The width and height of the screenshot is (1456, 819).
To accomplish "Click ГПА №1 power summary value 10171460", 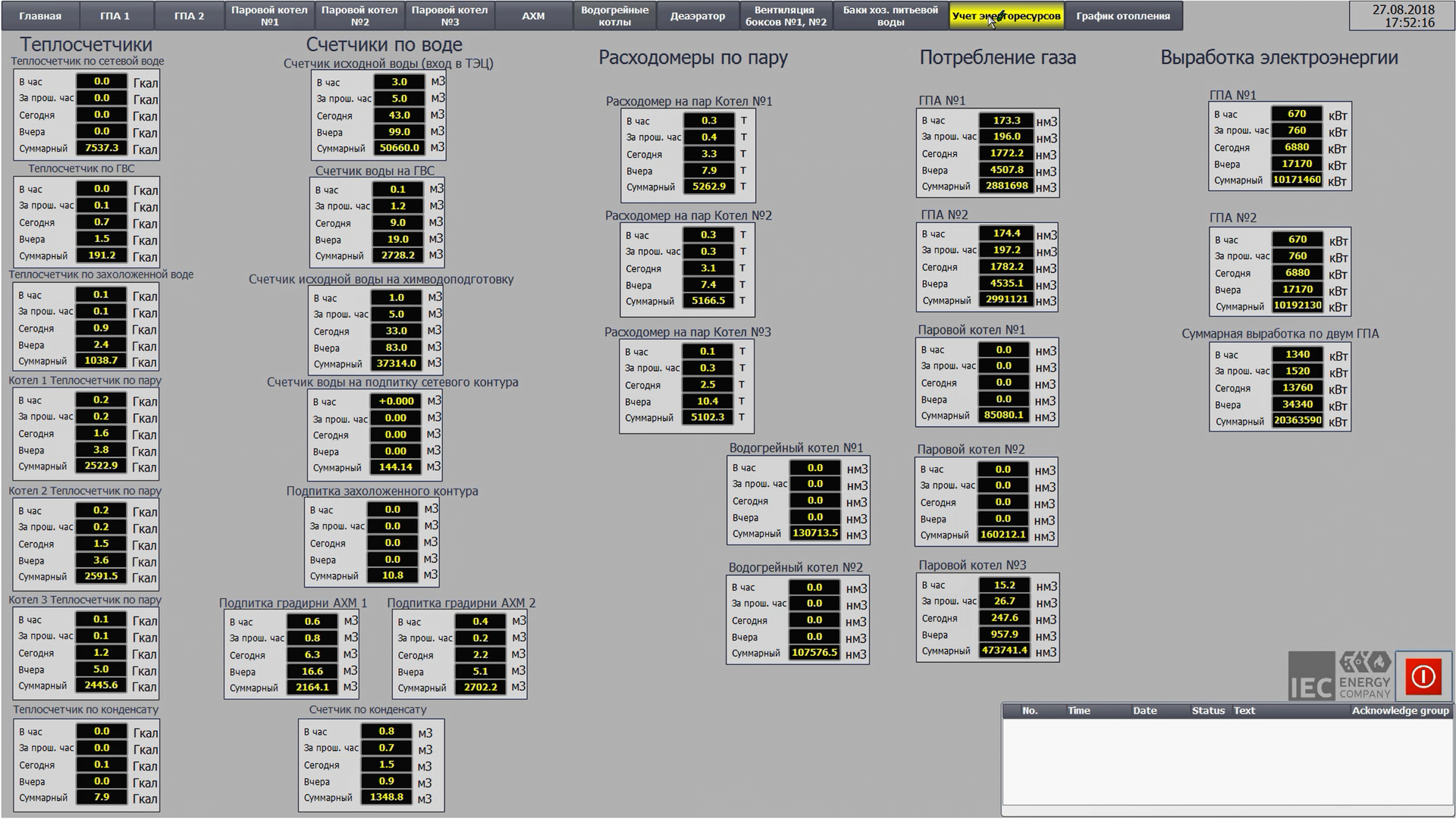I will tap(1297, 180).
